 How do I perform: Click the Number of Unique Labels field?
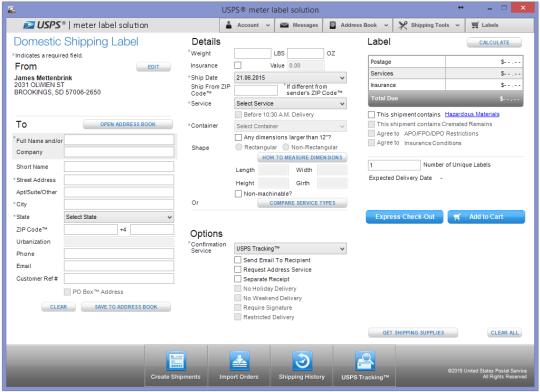pos(394,165)
